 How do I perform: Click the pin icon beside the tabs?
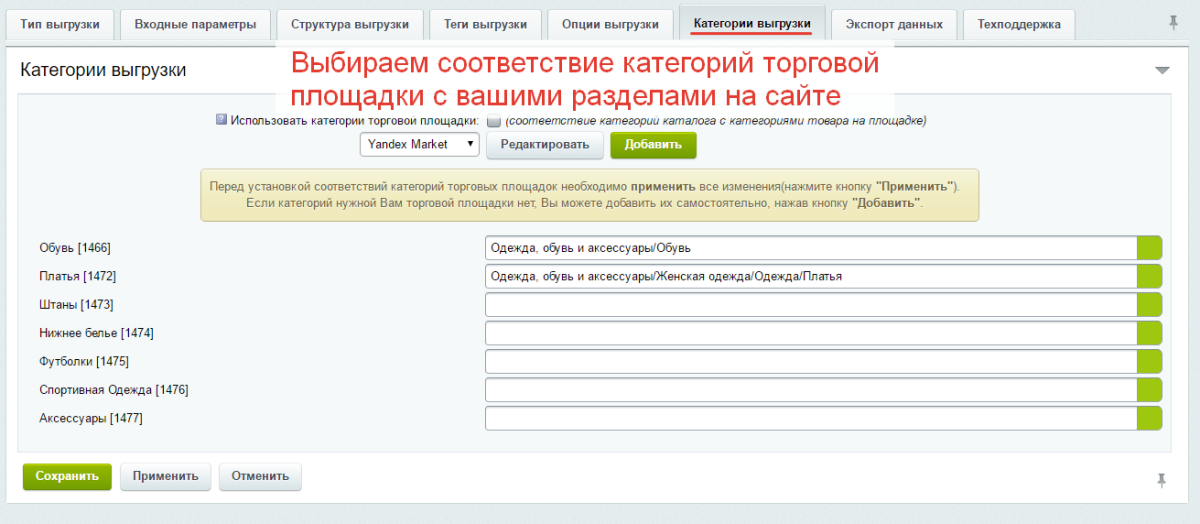(x=1173, y=23)
